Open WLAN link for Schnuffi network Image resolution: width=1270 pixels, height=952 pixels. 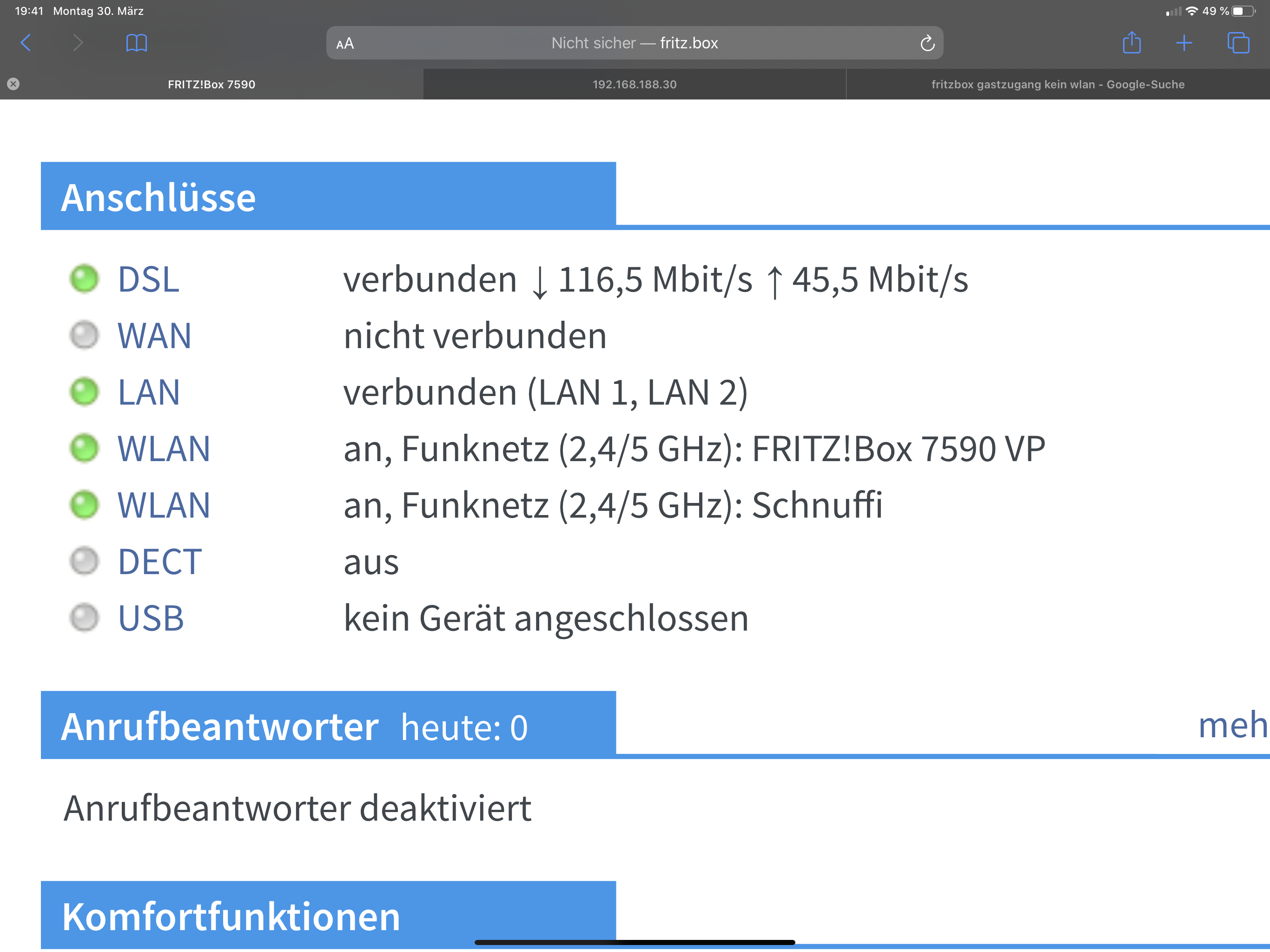tap(164, 505)
